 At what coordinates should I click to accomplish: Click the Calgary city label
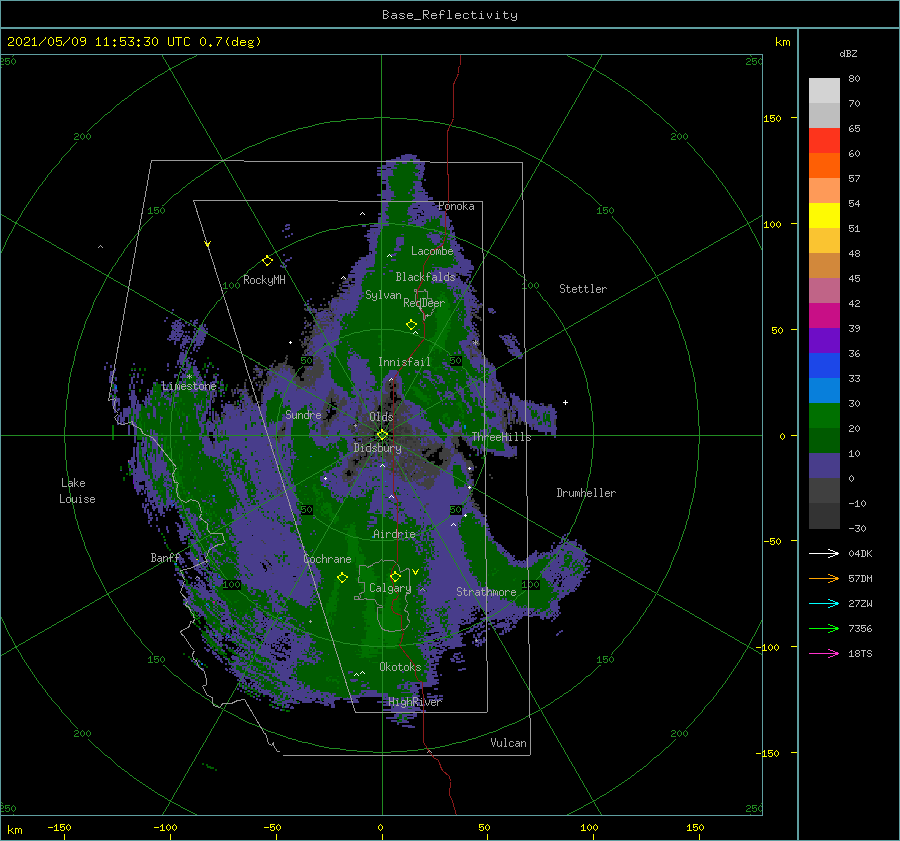pyautogui.click(x=390, y=588)
